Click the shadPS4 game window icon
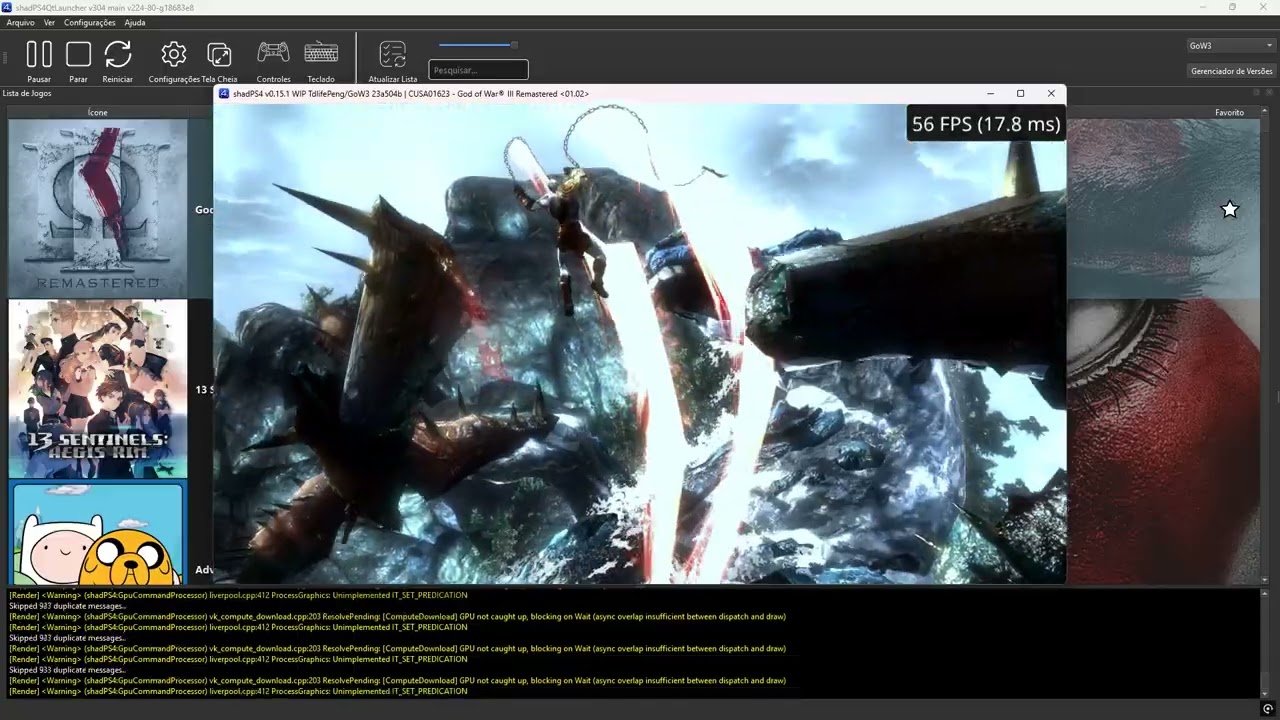1280x720 pixels. tap(224, 93)
